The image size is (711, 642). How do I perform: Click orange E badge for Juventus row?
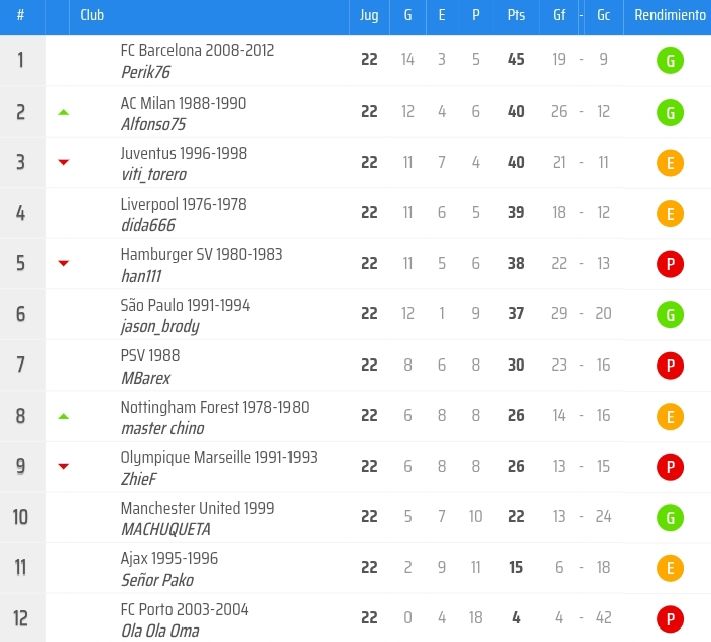670,162
